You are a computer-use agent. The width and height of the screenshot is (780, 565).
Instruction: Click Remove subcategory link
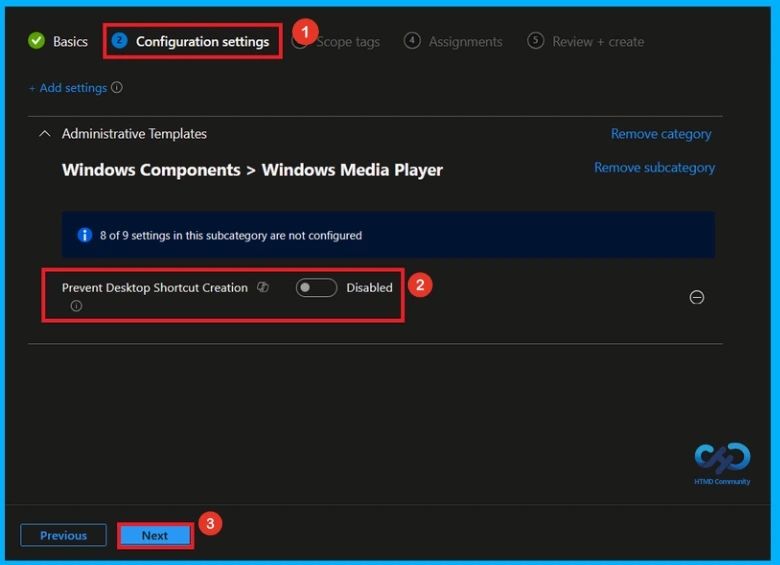pos(654,168)
